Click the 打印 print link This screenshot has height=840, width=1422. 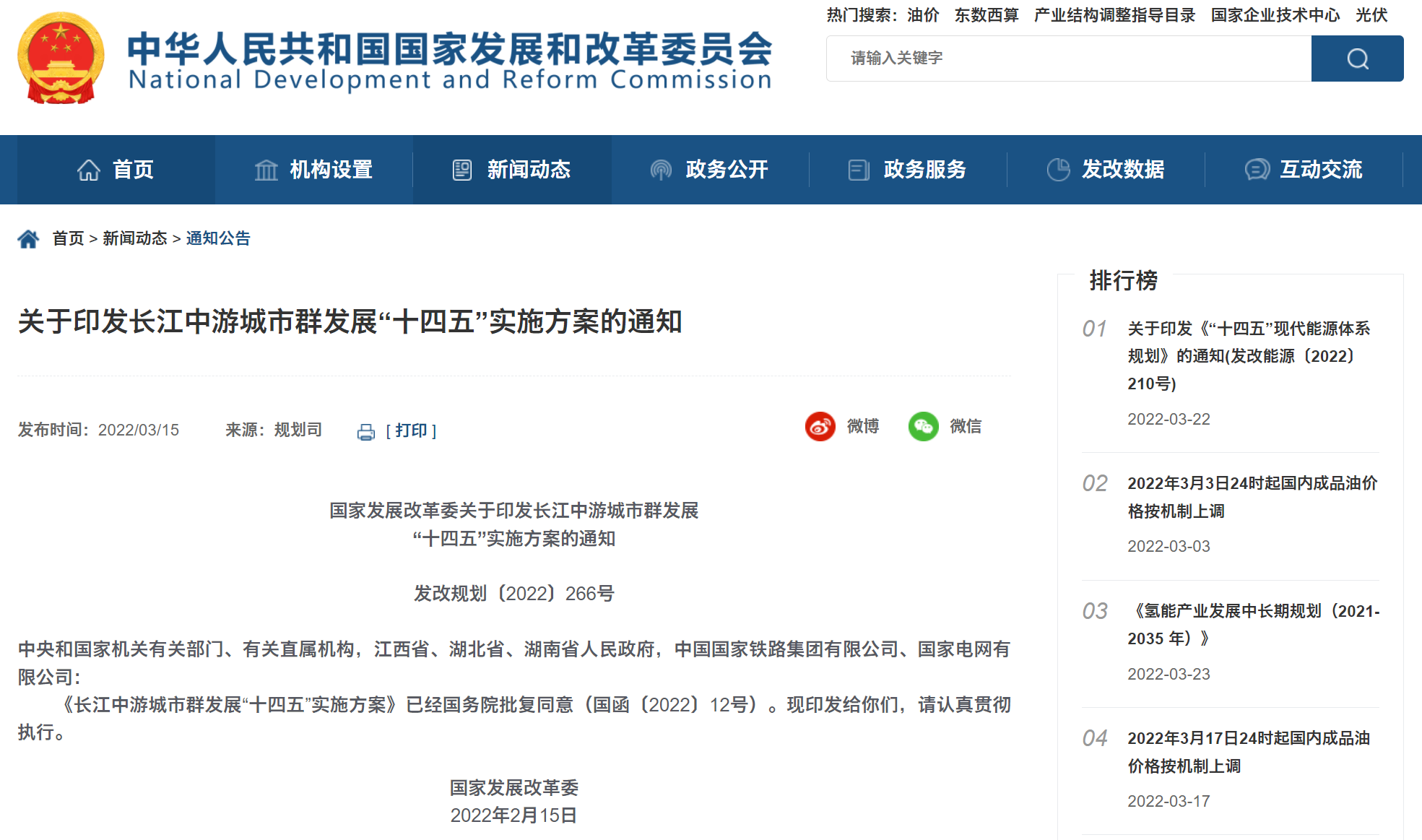[x=411, y=430]
